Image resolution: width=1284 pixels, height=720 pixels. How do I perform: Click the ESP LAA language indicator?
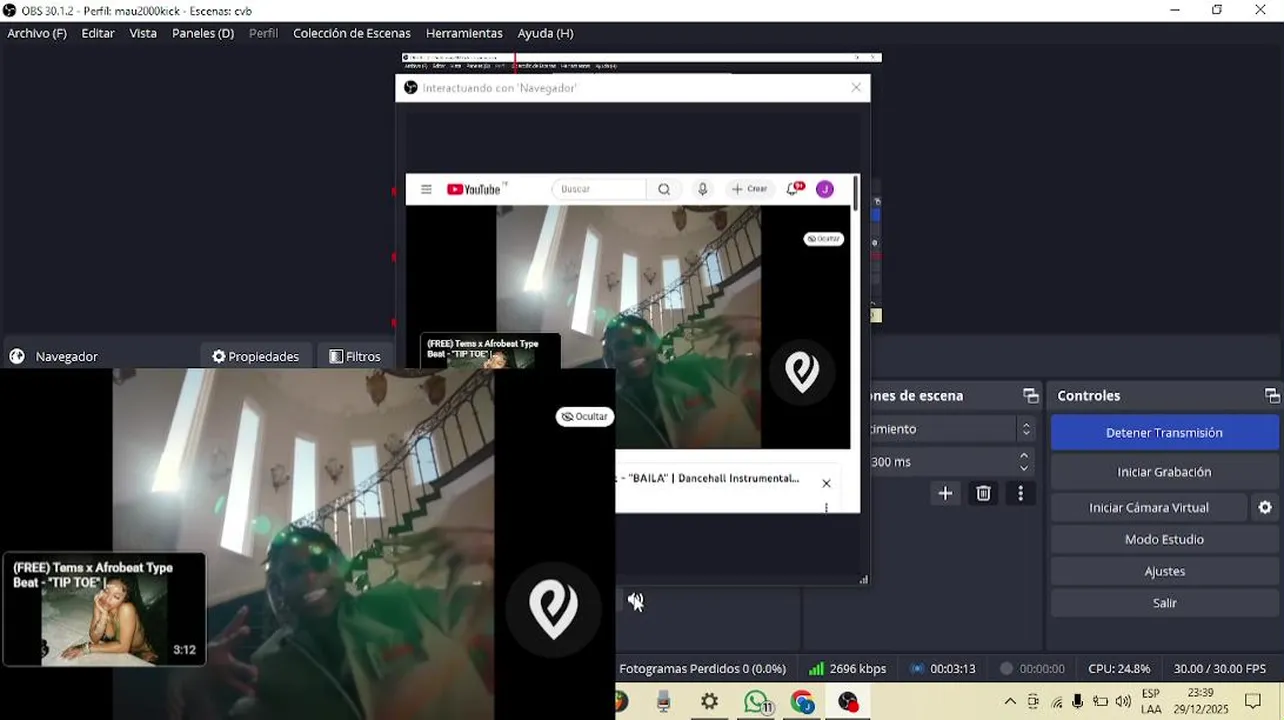point(1151,701)
